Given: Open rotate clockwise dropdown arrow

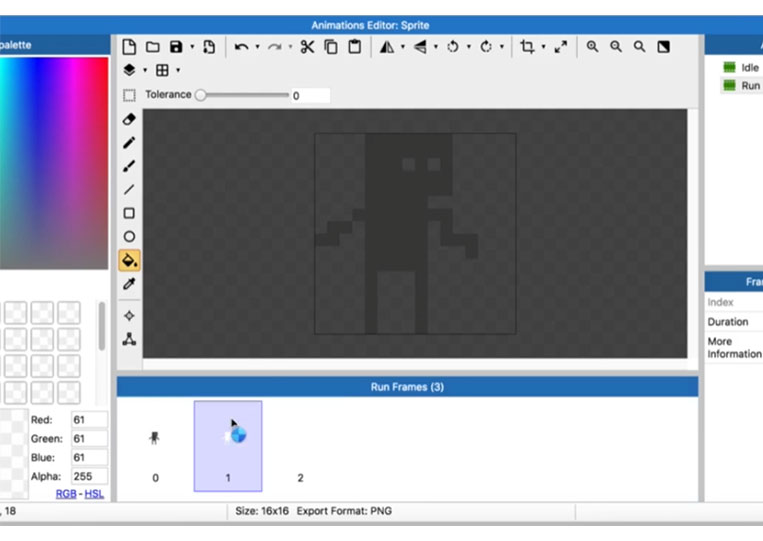Looking at the screenshot, I should tap(502, 47).
